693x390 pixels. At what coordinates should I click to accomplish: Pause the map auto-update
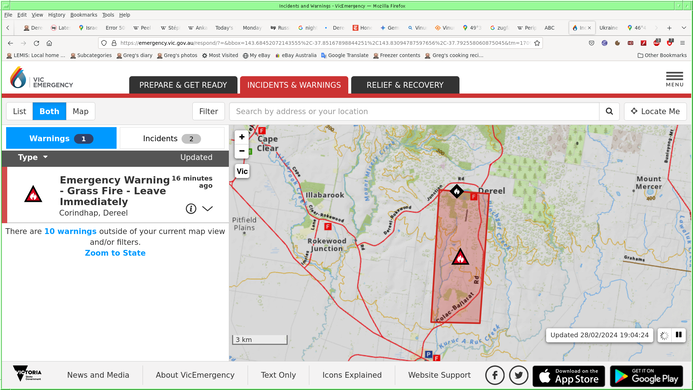click(678, 335)
